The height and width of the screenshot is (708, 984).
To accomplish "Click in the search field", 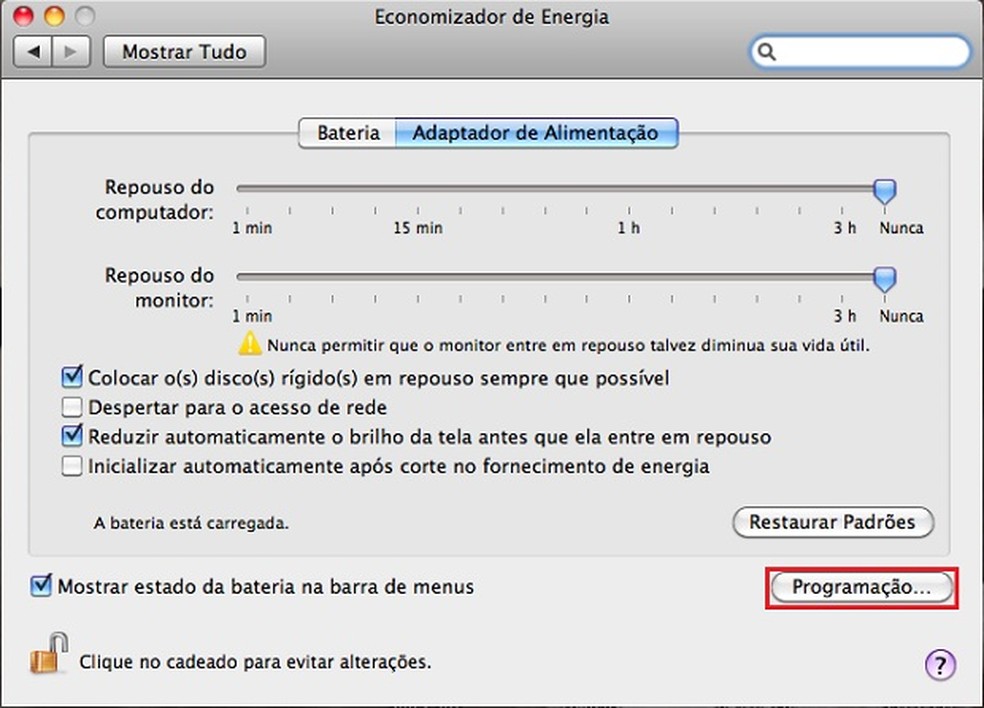I will pyautogui.click(x=860, y=51).
